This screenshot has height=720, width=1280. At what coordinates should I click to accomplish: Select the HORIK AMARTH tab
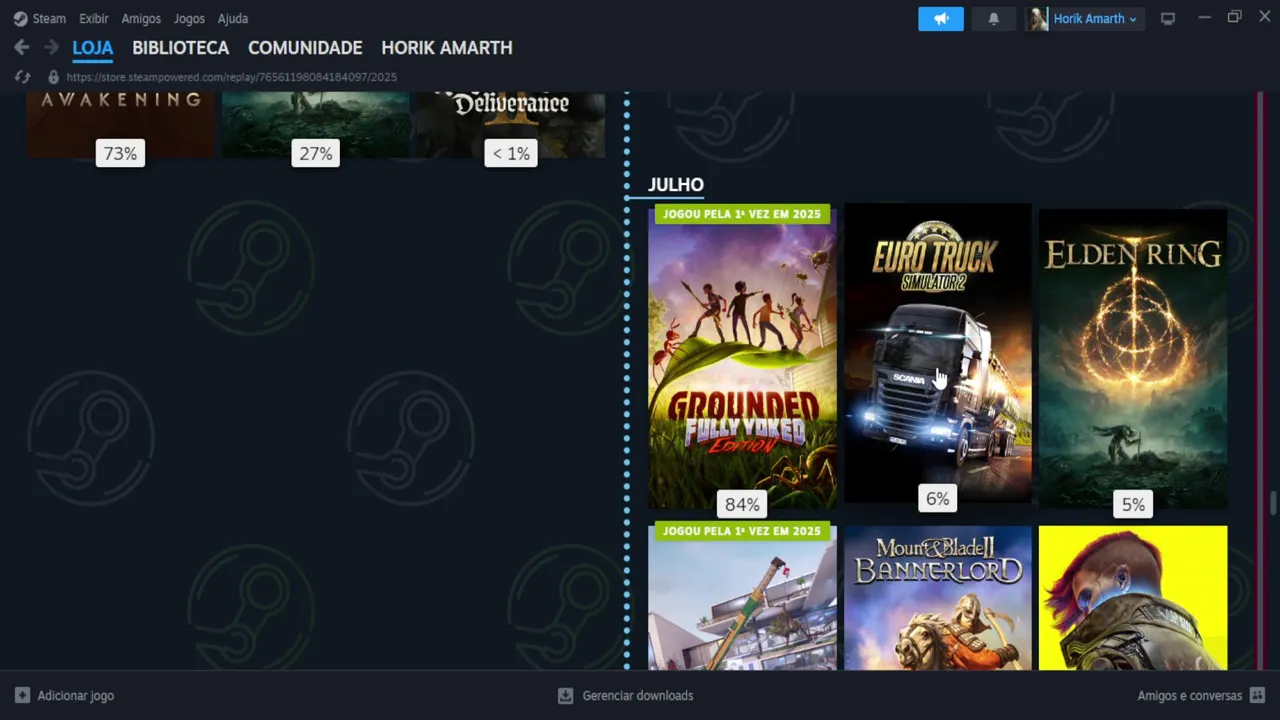tap(447, 48)
